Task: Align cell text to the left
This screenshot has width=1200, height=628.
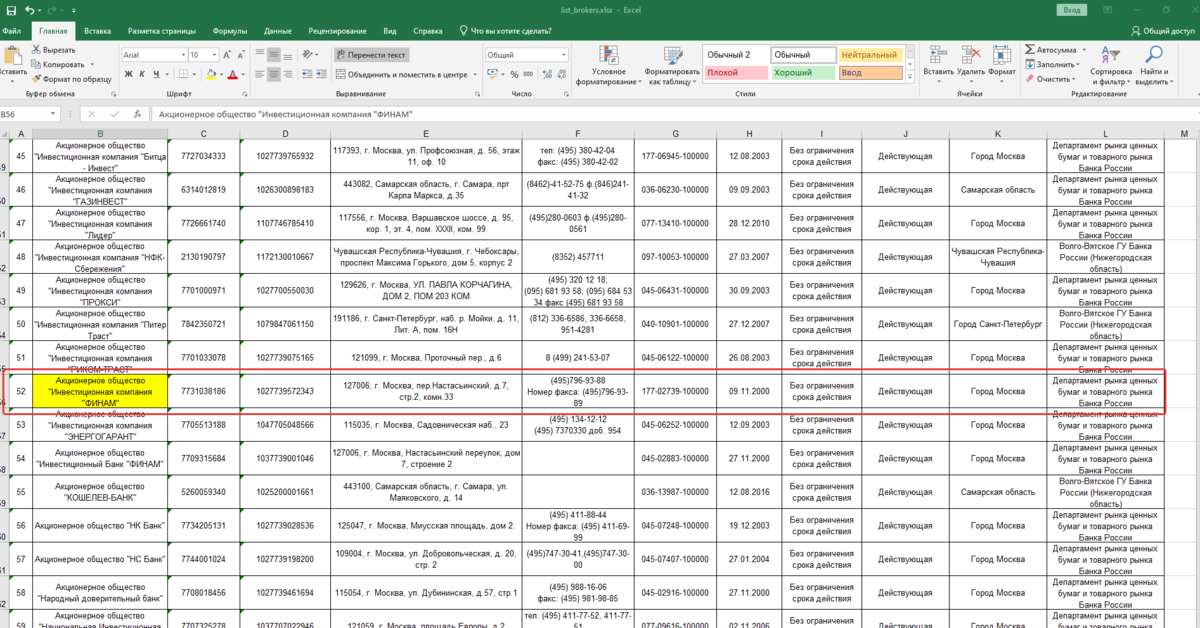Action: click(258, 74)
